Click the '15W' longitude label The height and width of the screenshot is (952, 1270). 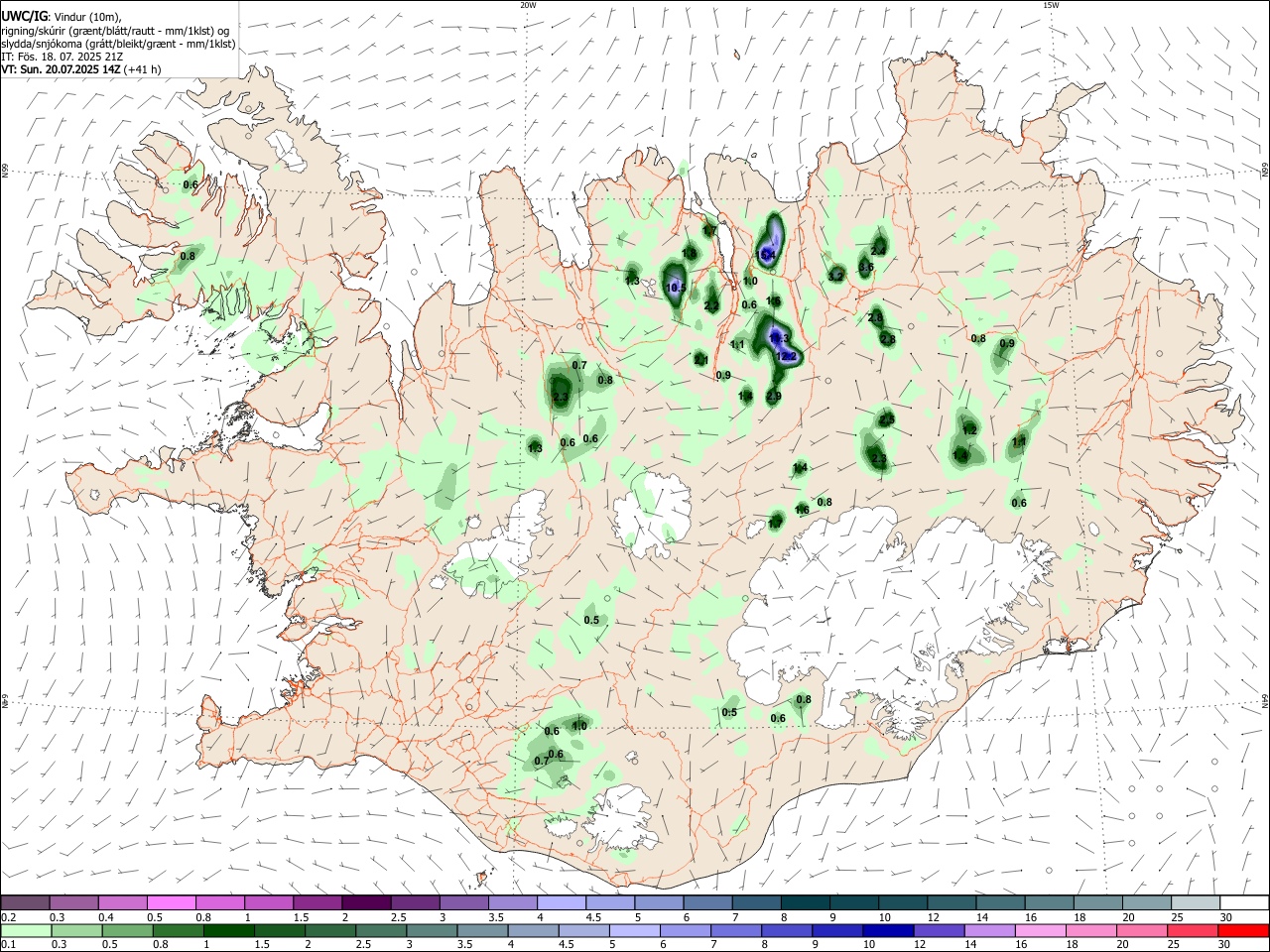(1051, 5)
